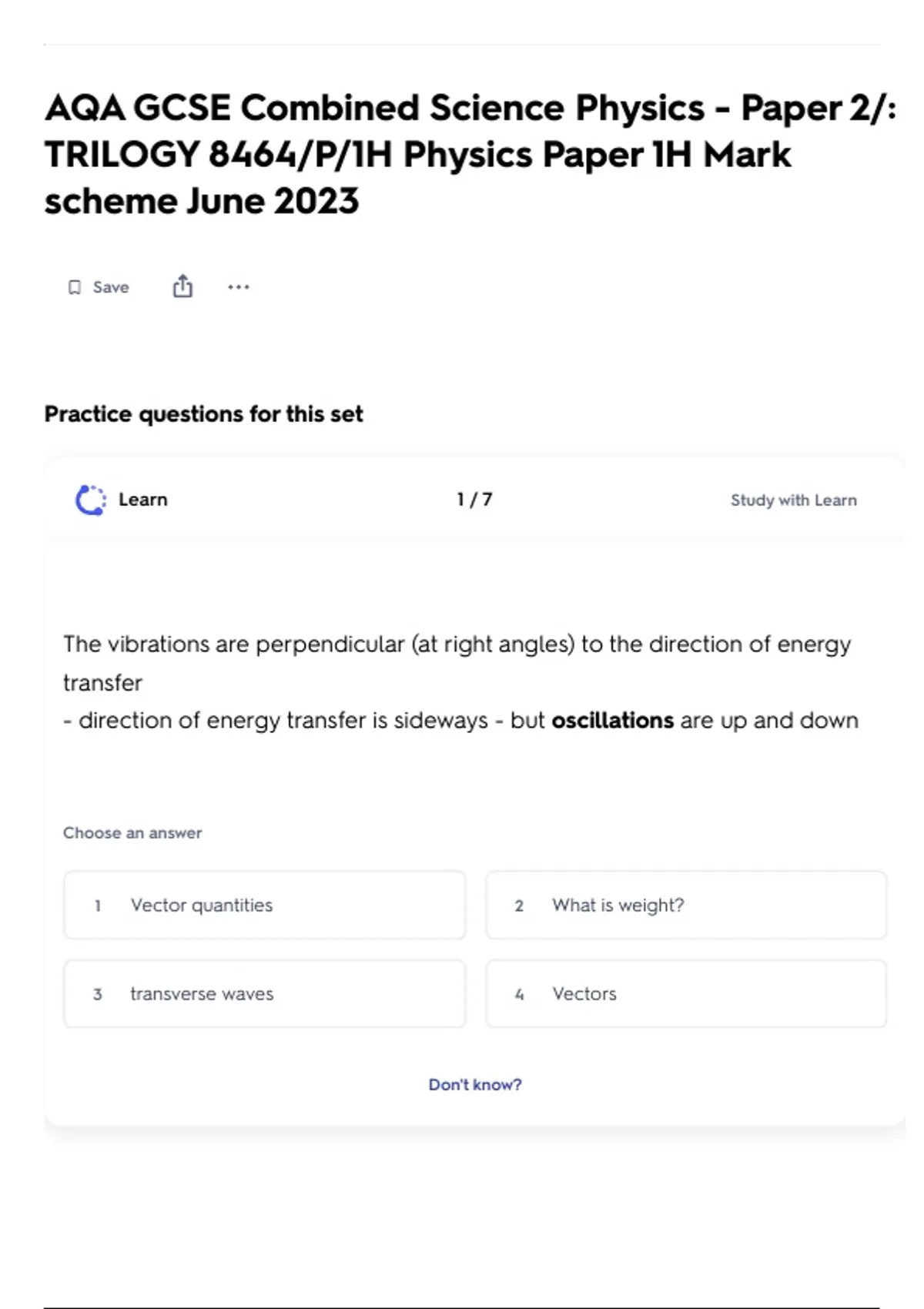Click the "Choose an answer" label
Screen dimensions: 924x1309
pos(132,833)
